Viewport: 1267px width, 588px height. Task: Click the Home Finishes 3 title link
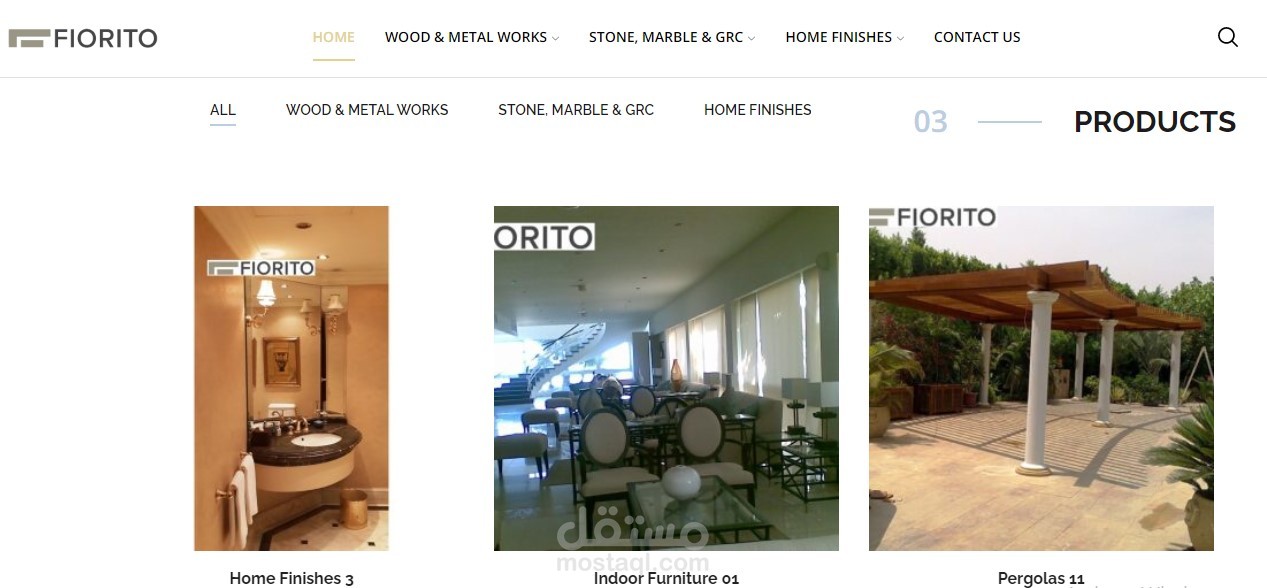pos(291,578)
